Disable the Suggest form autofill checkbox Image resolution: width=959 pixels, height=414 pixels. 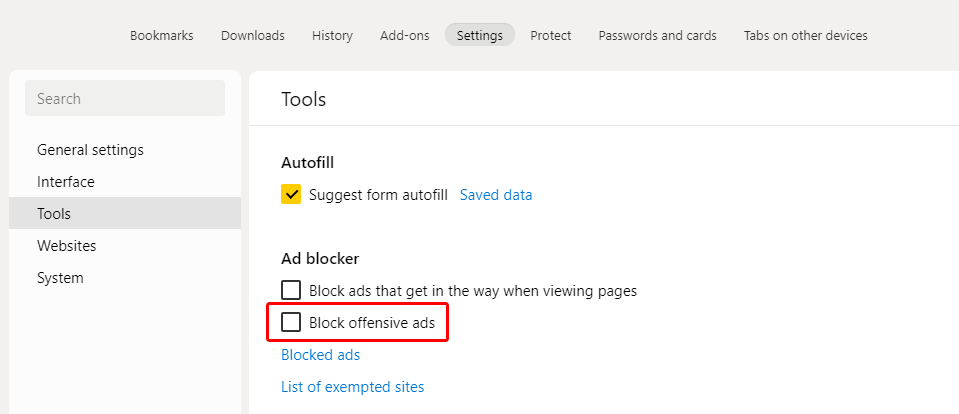[x=291, y=195]
